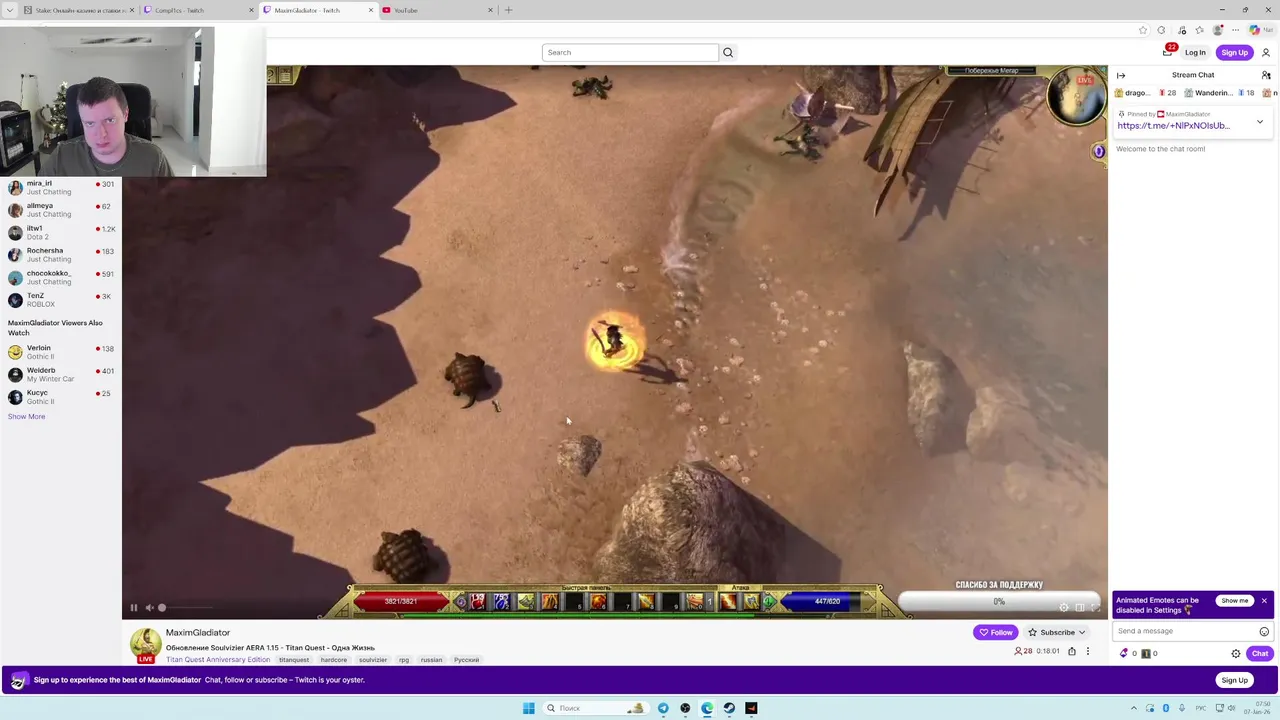Click the top navigation Sign Up button

(1234, 53)
